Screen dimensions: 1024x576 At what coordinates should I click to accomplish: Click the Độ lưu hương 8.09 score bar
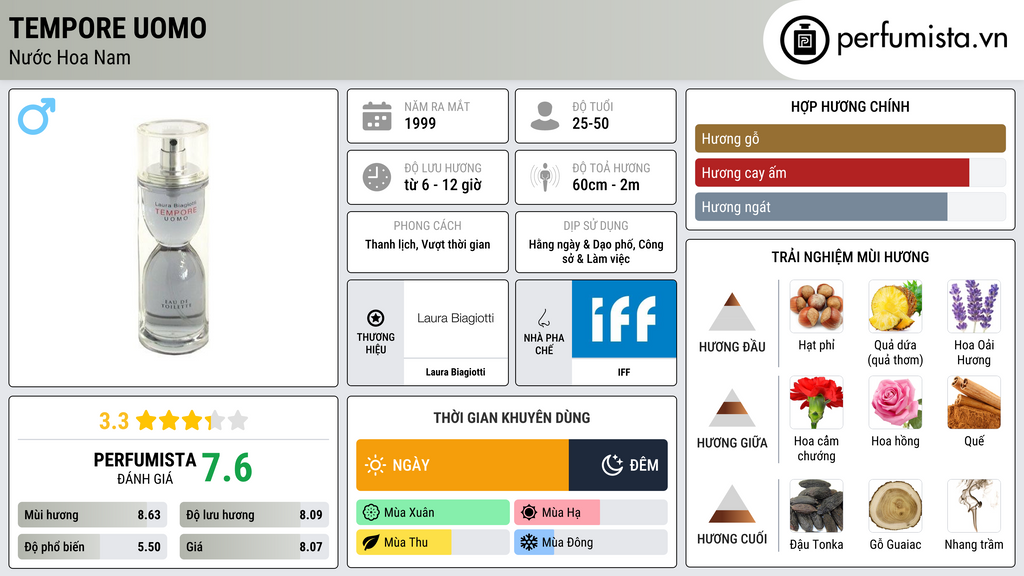(x=254, y=515)
